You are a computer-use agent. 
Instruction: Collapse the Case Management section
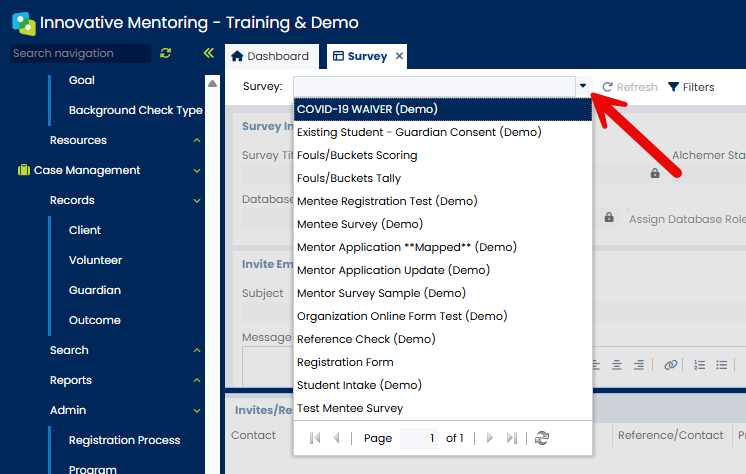pos(197,171)
